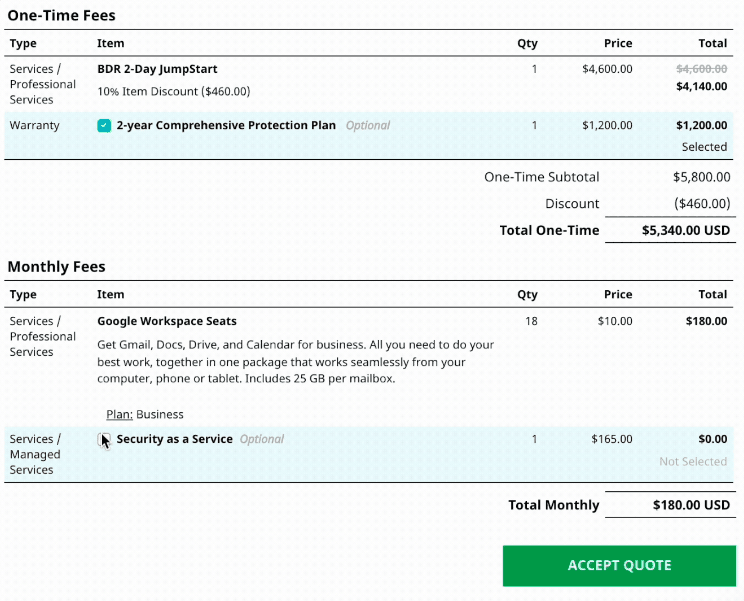The height and width of the screenshot is (601, 744).
Task: Click the Warranty type cell
Action: pos(35,126)
